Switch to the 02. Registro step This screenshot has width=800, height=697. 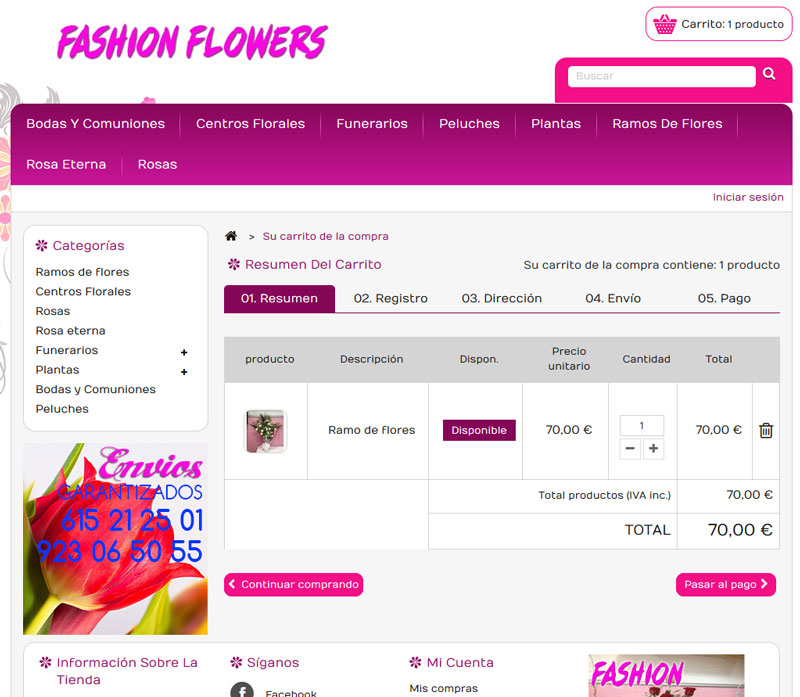pyautogui.click(x=390, y=298)
